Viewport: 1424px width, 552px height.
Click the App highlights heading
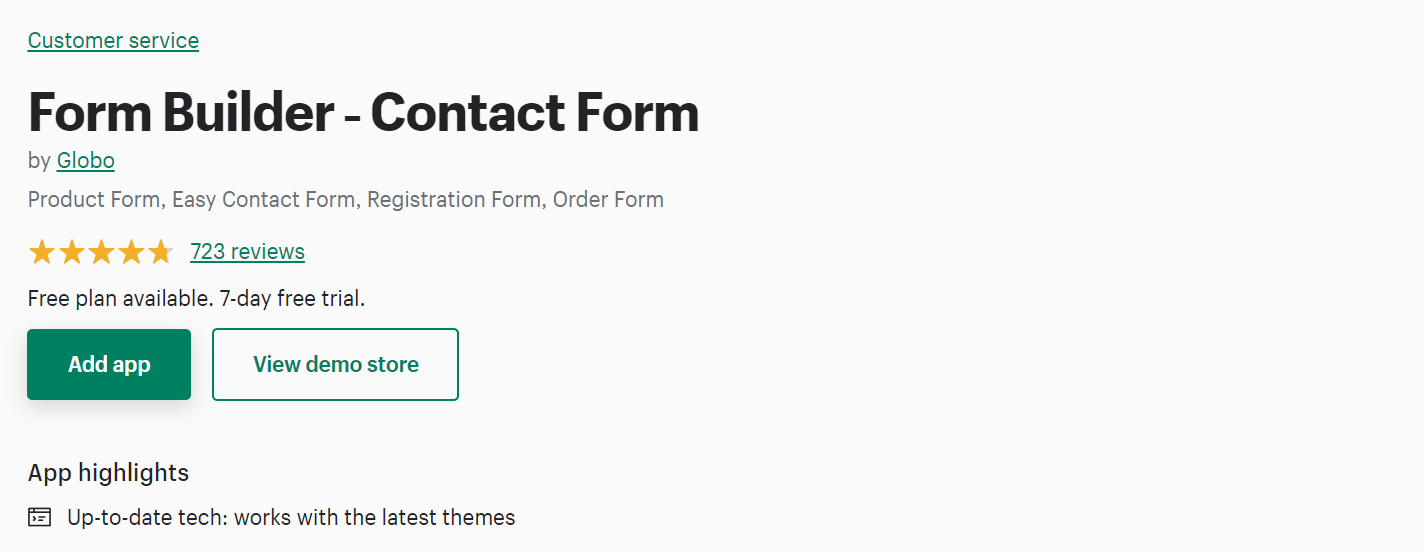[x=108, y=472]
